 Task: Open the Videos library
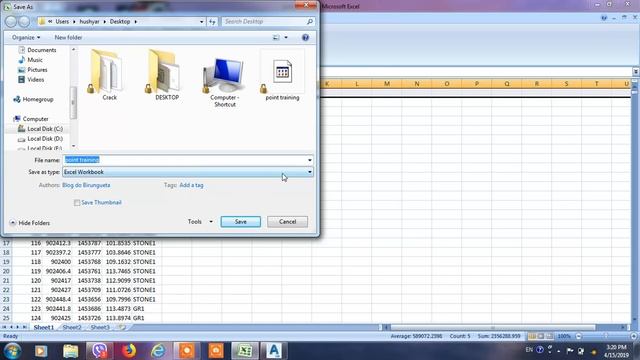tap(31, 80)
